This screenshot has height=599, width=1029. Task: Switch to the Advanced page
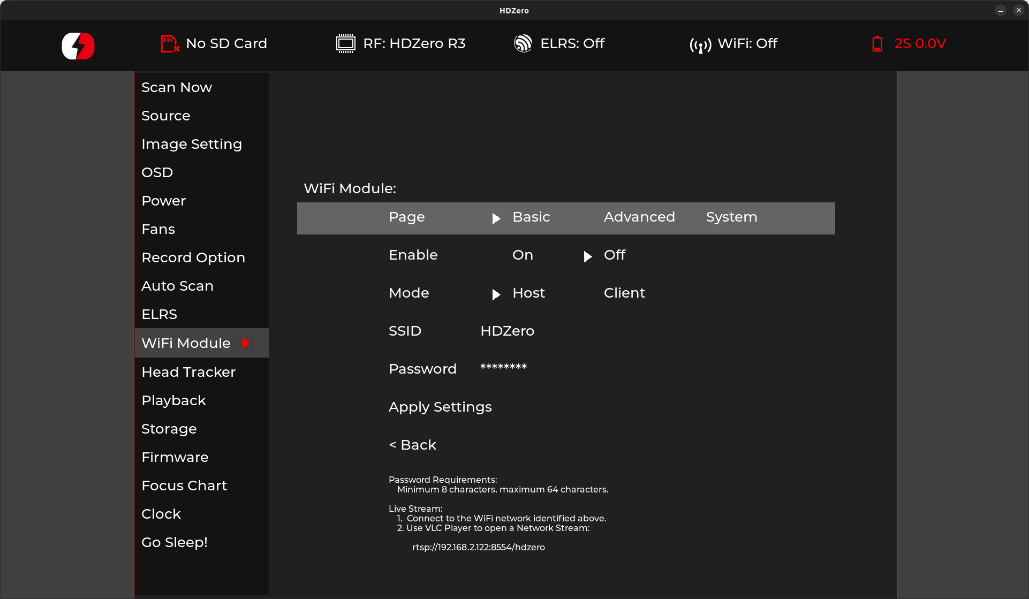639,217
